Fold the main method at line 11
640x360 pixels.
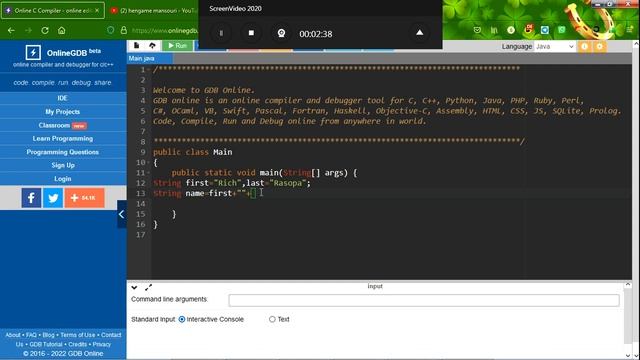149,173
